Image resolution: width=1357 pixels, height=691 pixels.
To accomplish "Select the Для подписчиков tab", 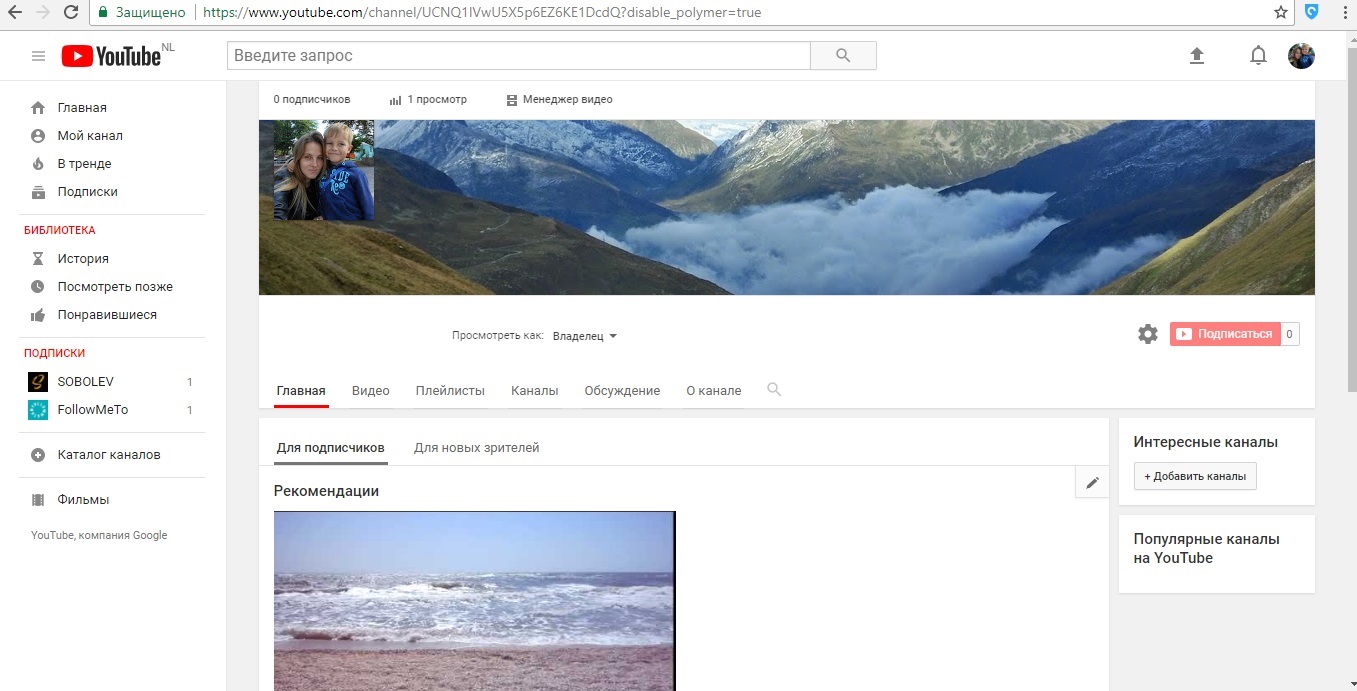I will tap(331, 448).
